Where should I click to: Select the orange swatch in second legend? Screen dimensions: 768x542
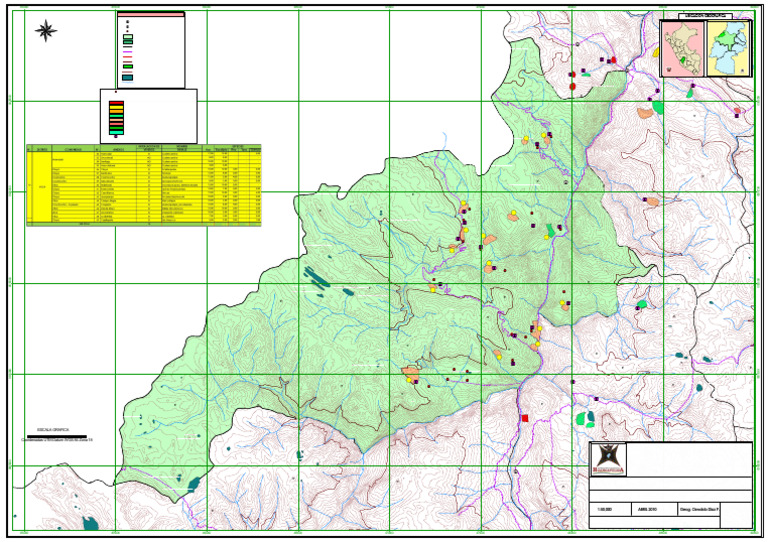[x=117, y=111]
